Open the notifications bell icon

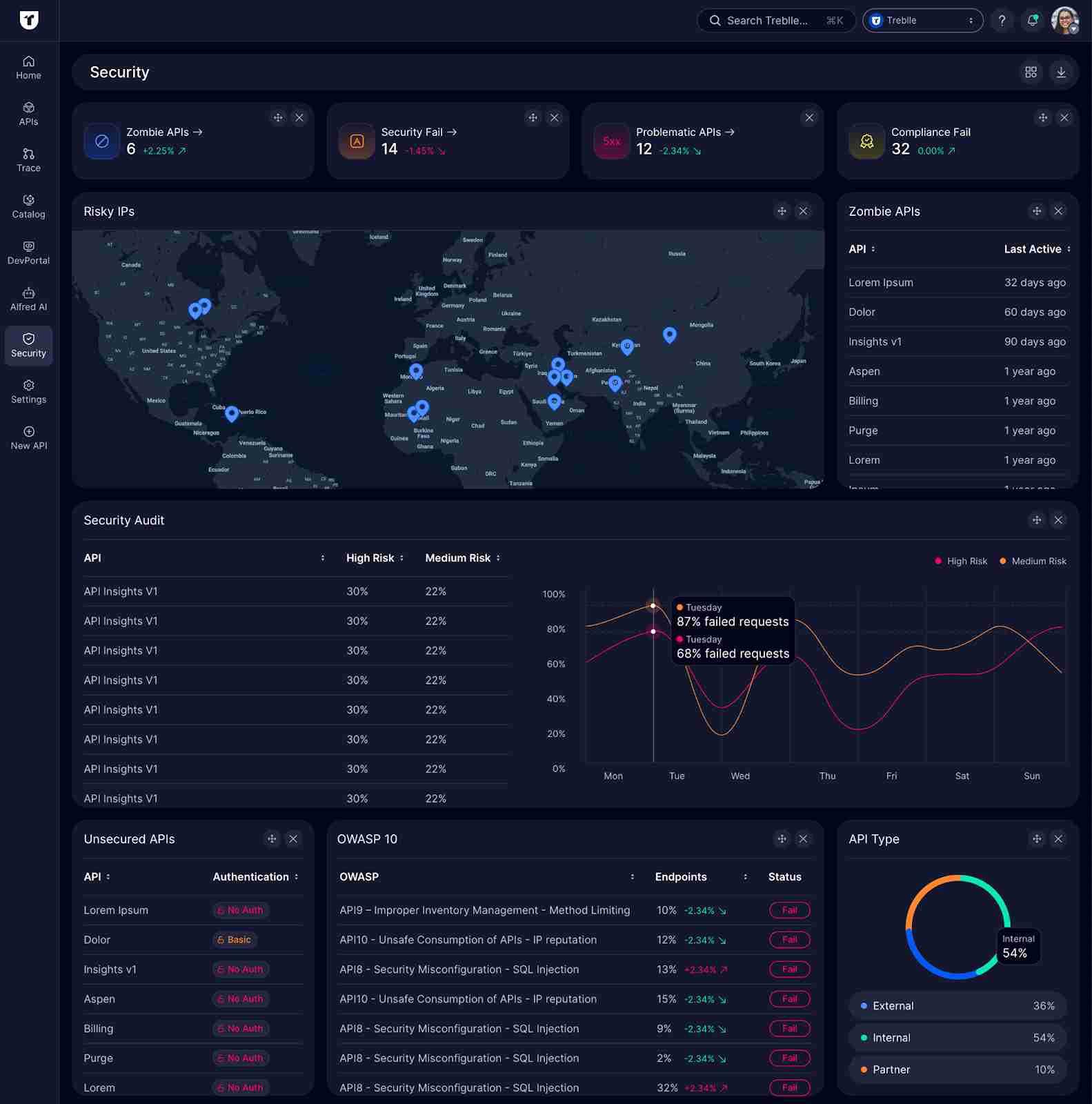(1032, 21)
